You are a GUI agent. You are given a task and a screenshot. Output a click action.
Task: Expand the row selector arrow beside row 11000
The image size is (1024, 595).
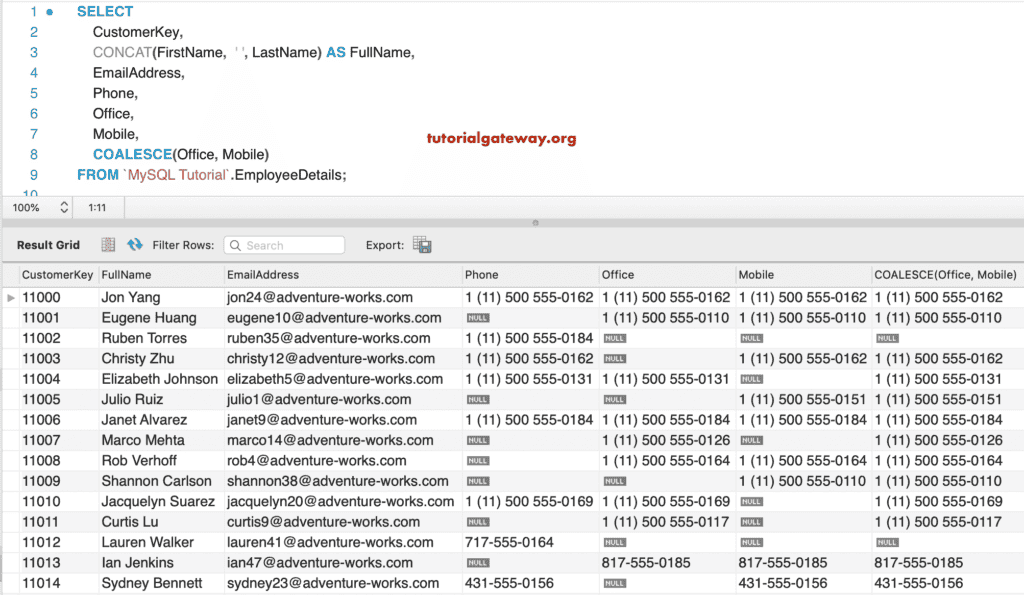pos(9,297)
